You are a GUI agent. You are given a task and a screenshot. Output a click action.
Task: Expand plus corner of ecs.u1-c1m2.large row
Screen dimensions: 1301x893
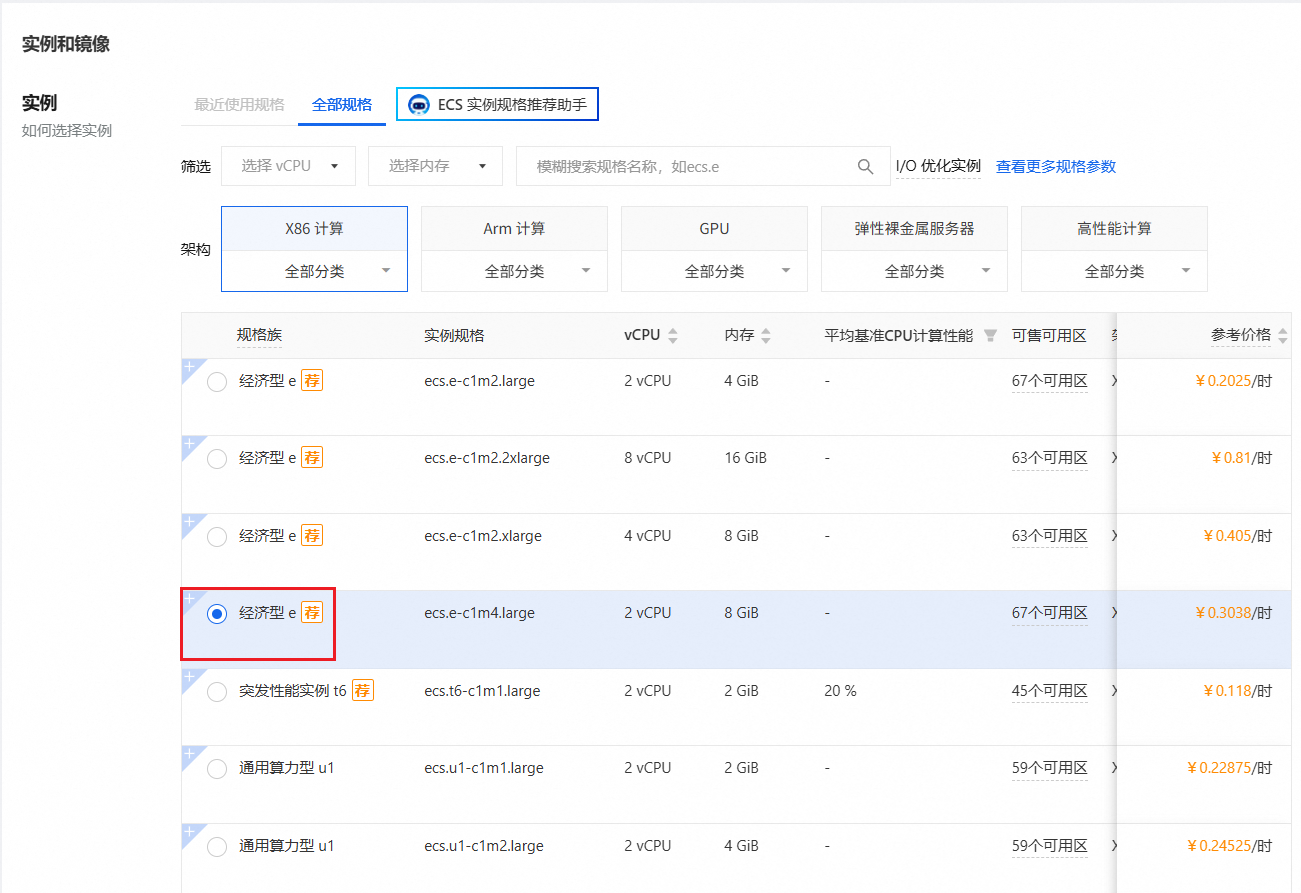[190, 832]
